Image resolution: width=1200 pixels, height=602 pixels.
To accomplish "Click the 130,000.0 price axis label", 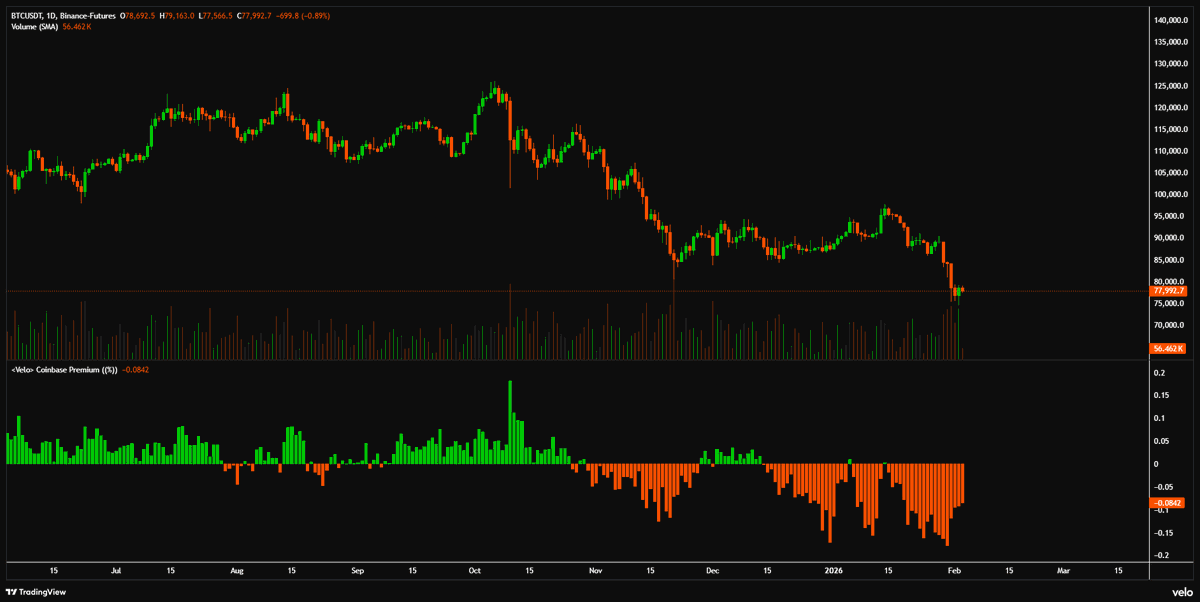I will (1169, 64).
